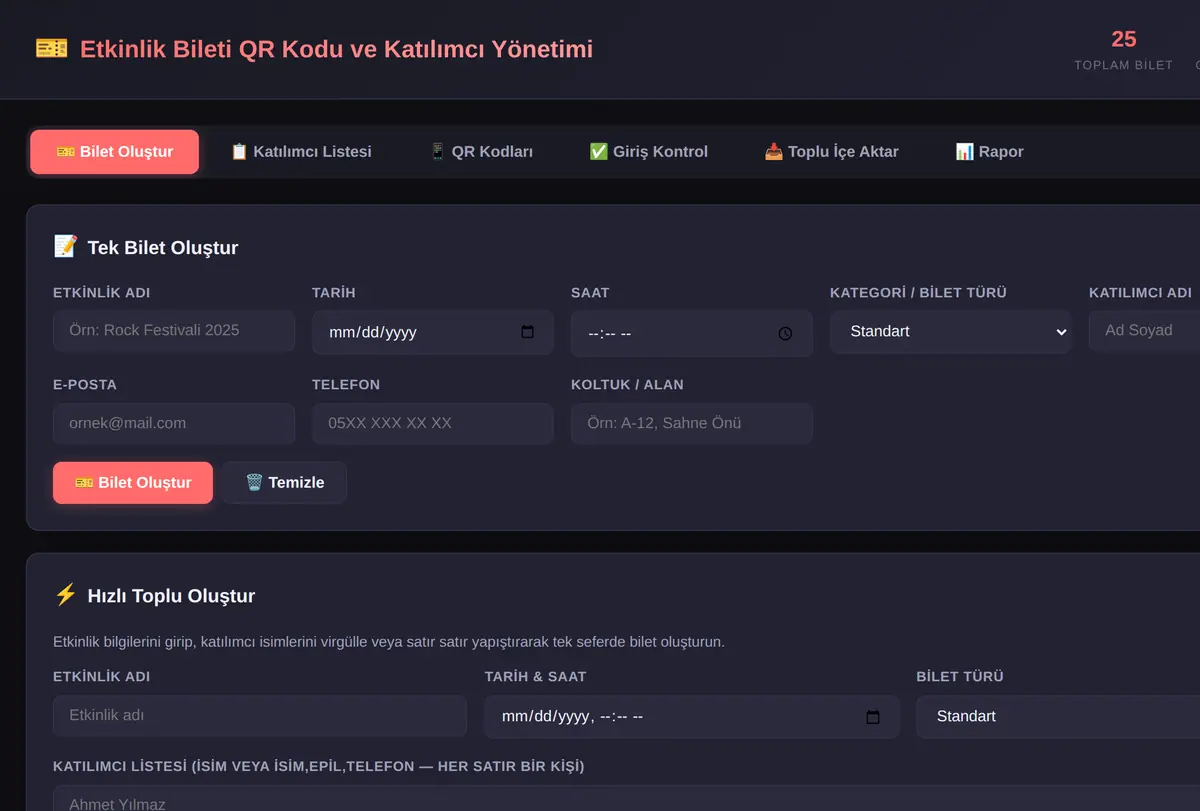Viewport: 1200px width, 811px height.
Task: Select the Bilet Oluştur tab at the top
Action: point(115,152)
